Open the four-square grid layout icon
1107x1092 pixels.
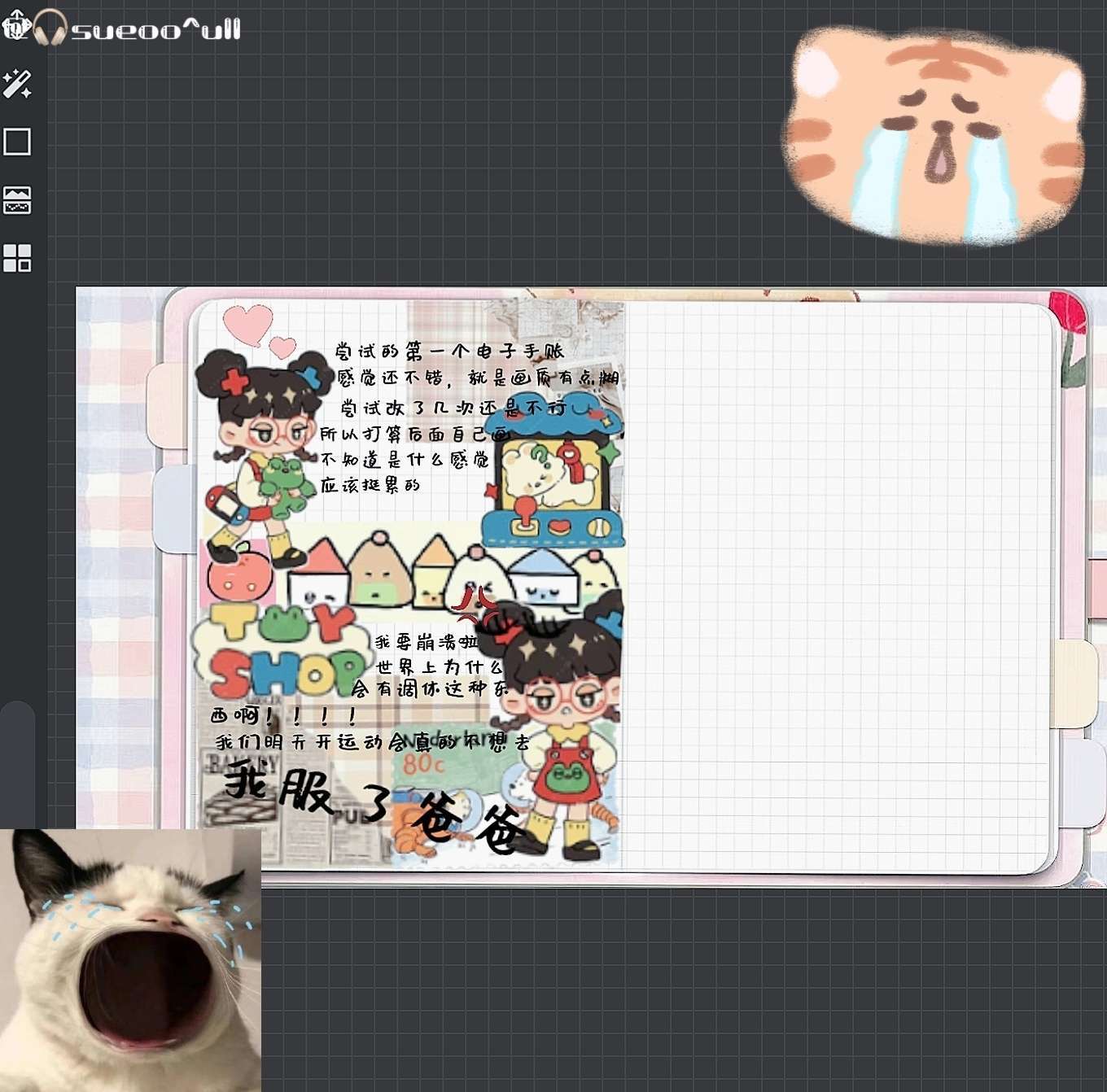click(x=17, y=258)
